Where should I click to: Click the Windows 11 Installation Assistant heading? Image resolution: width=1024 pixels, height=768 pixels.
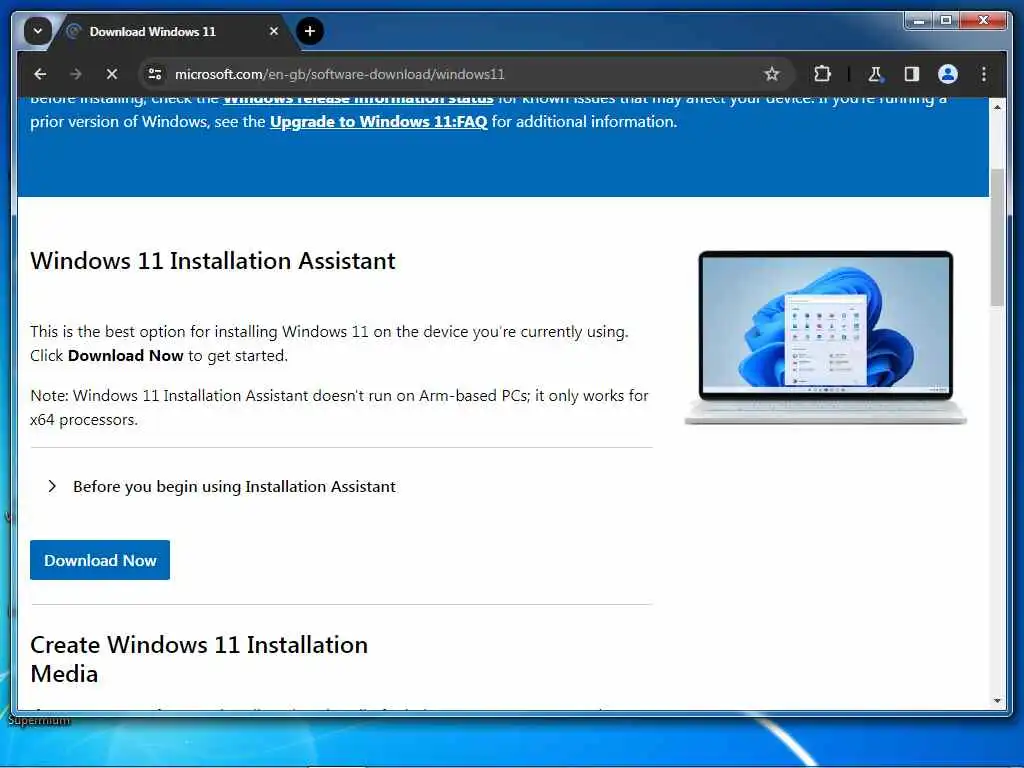[x=213, y=261]
